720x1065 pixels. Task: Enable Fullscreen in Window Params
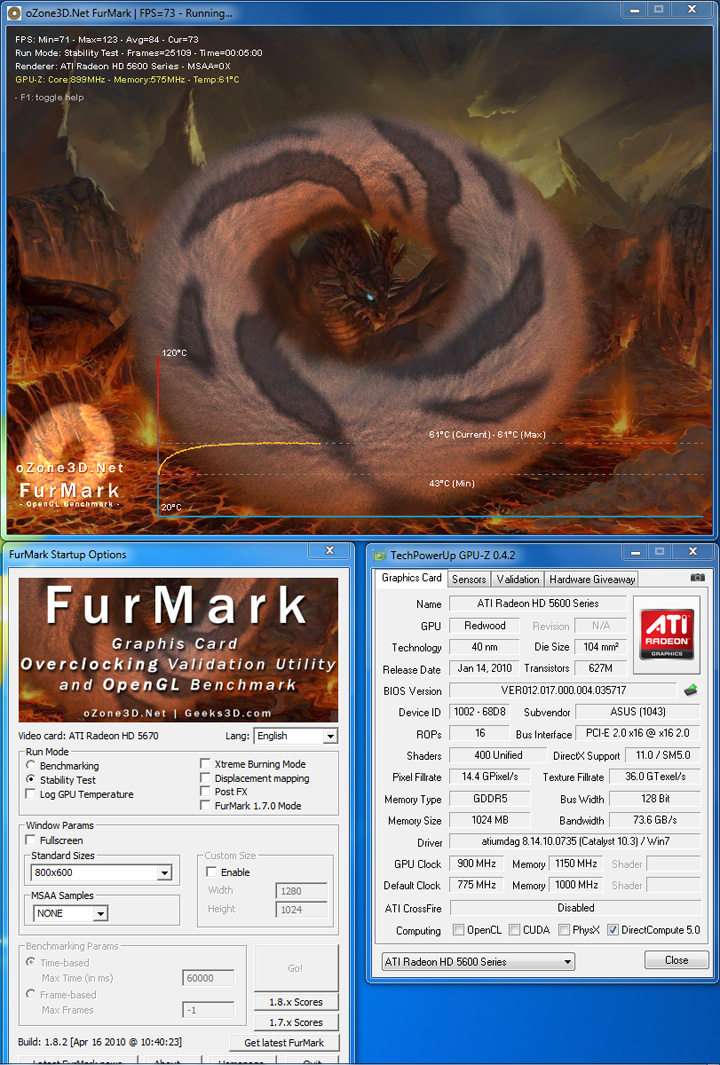click(31, 840)
